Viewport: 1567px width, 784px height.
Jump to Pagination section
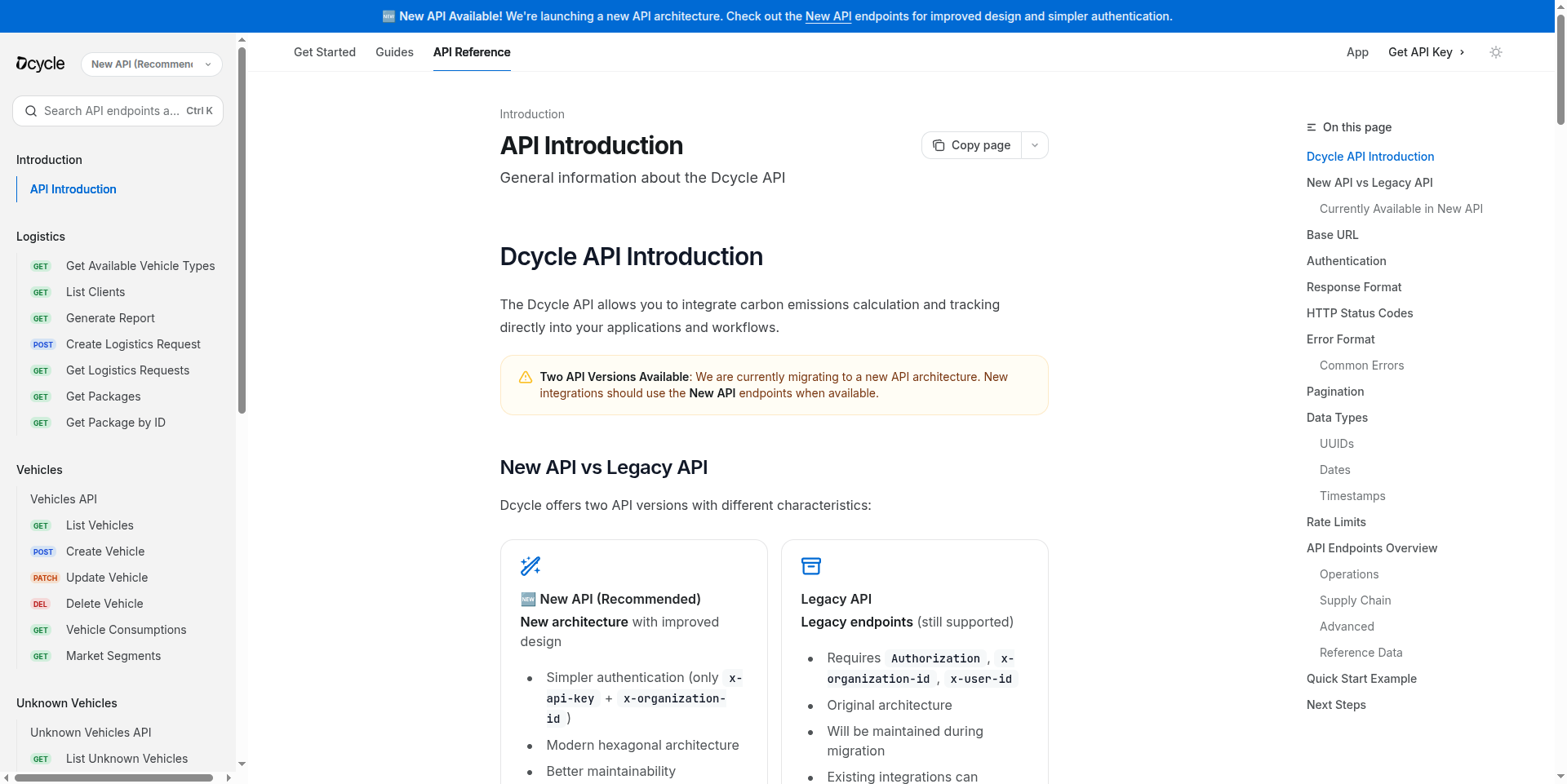[x=1335, y=392]
